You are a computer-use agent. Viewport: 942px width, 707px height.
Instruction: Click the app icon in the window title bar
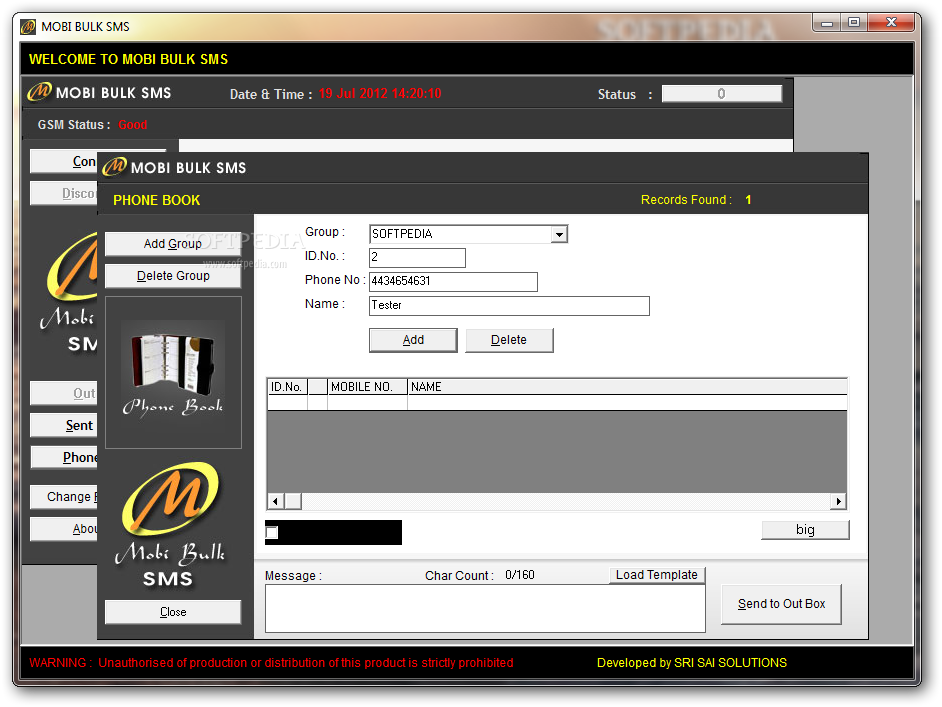coord(28,27)
